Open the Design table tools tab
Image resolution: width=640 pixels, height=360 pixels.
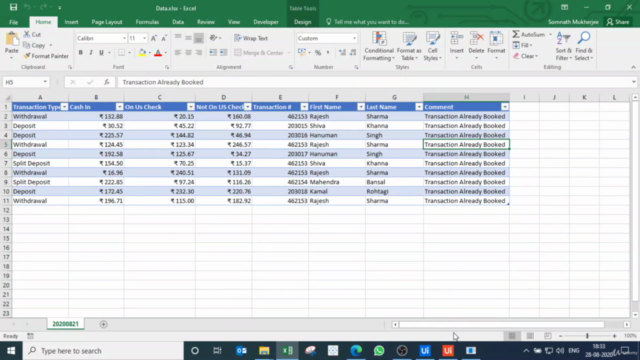302,22
